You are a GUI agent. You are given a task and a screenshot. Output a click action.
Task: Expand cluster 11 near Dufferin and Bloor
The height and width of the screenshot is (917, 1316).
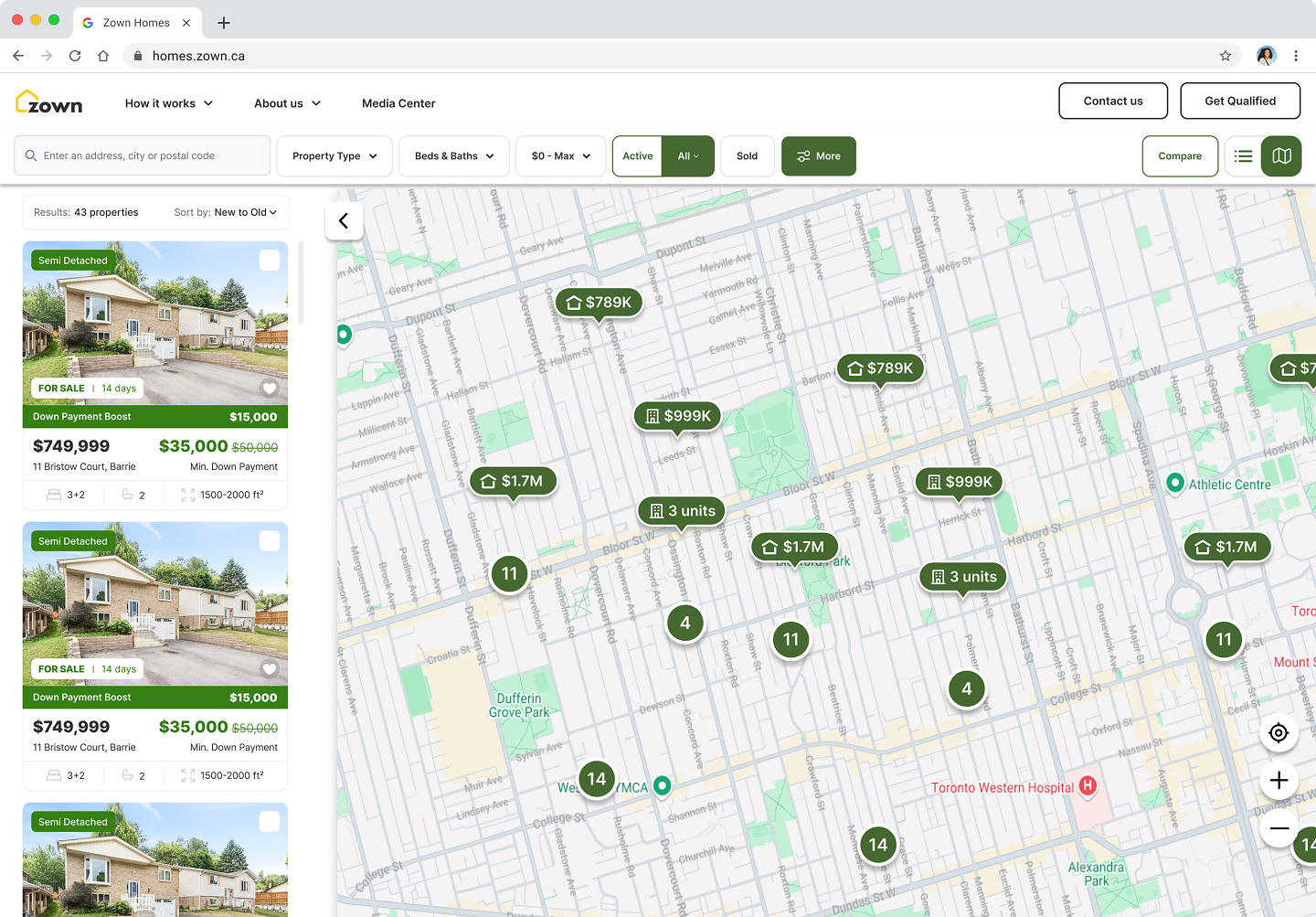tap(510, 574)
